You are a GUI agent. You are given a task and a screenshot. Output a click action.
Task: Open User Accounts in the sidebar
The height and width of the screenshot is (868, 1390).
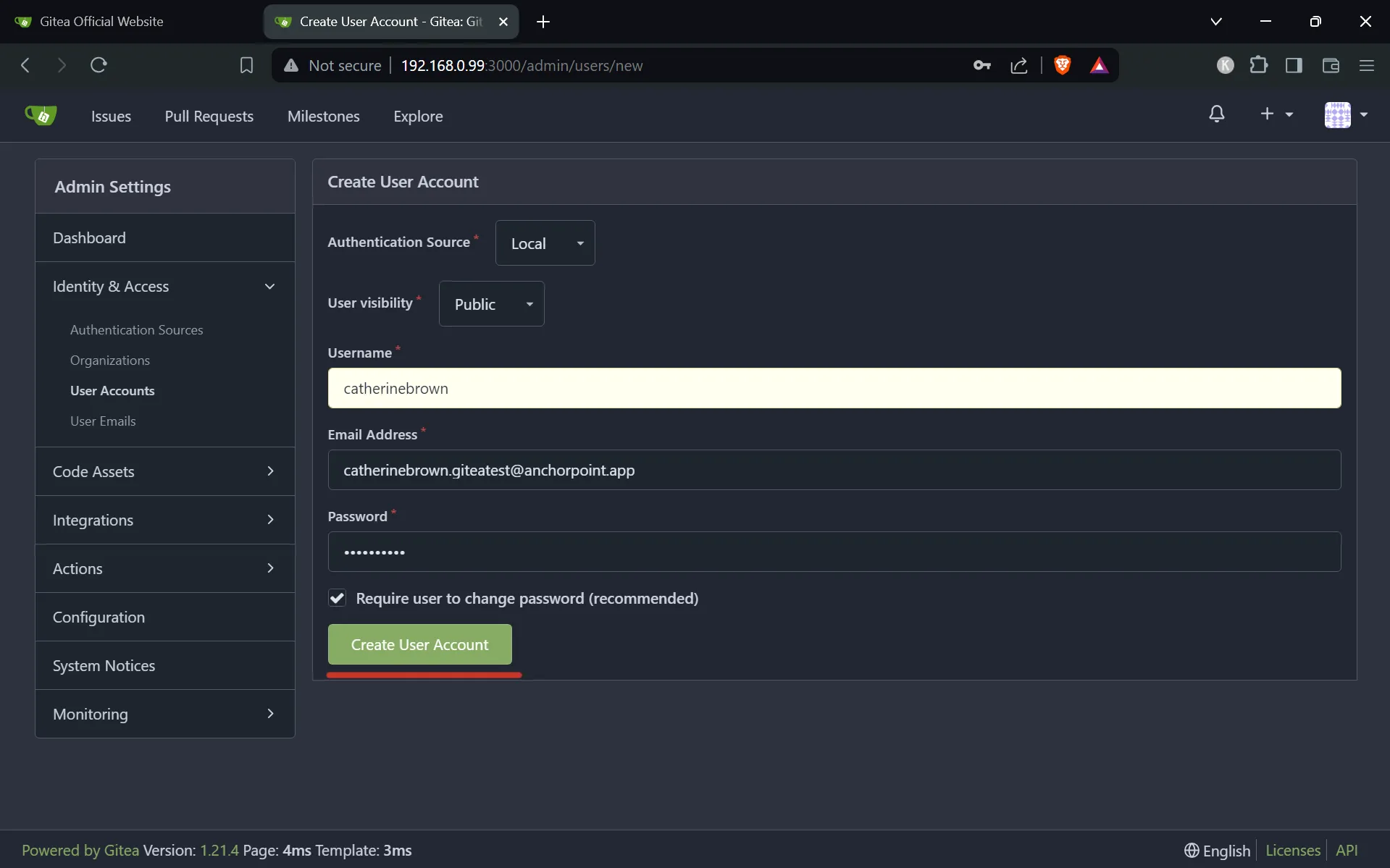tap(112, 390)
